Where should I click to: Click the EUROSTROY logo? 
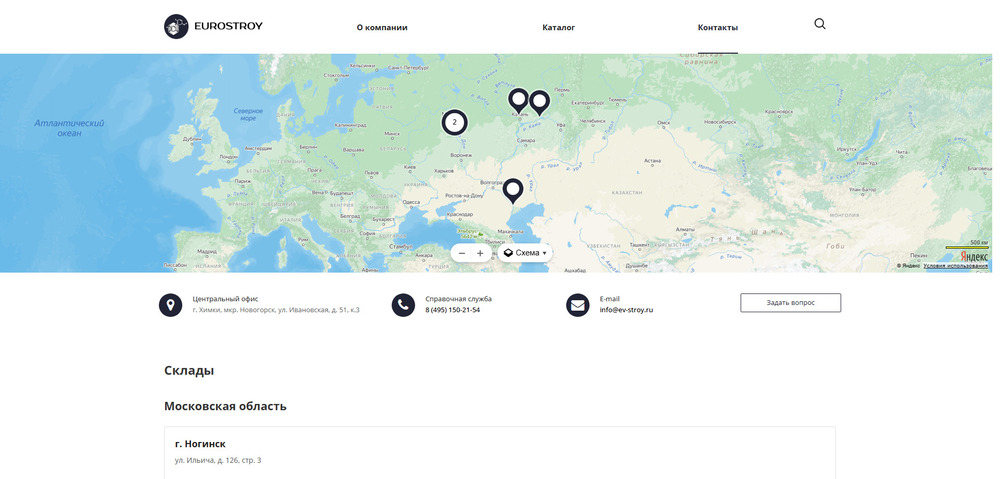click(x=213, y=27)
